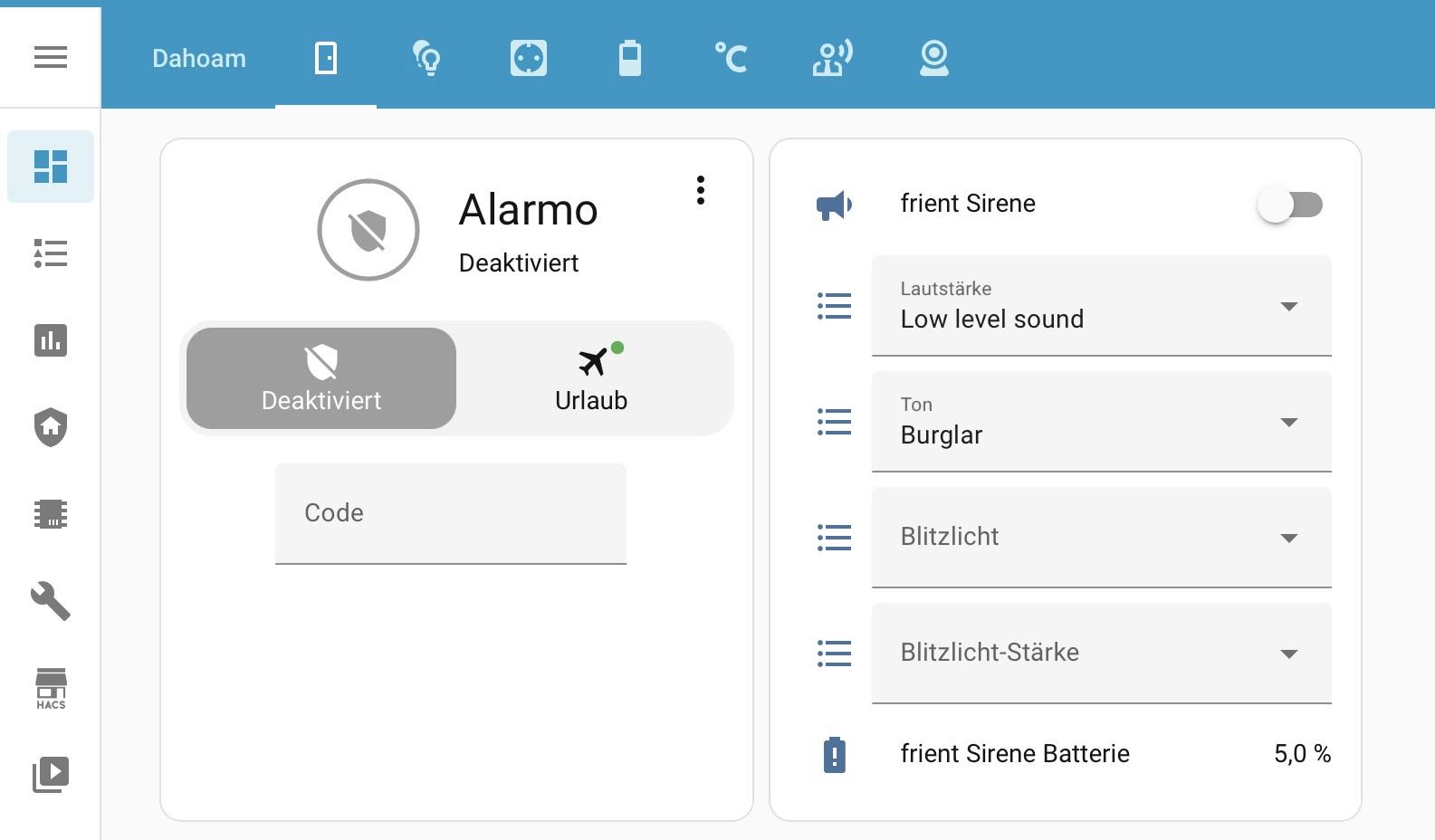
Task: Open Alarmo card three-dot menu
Action: click(x=701, y=190)
